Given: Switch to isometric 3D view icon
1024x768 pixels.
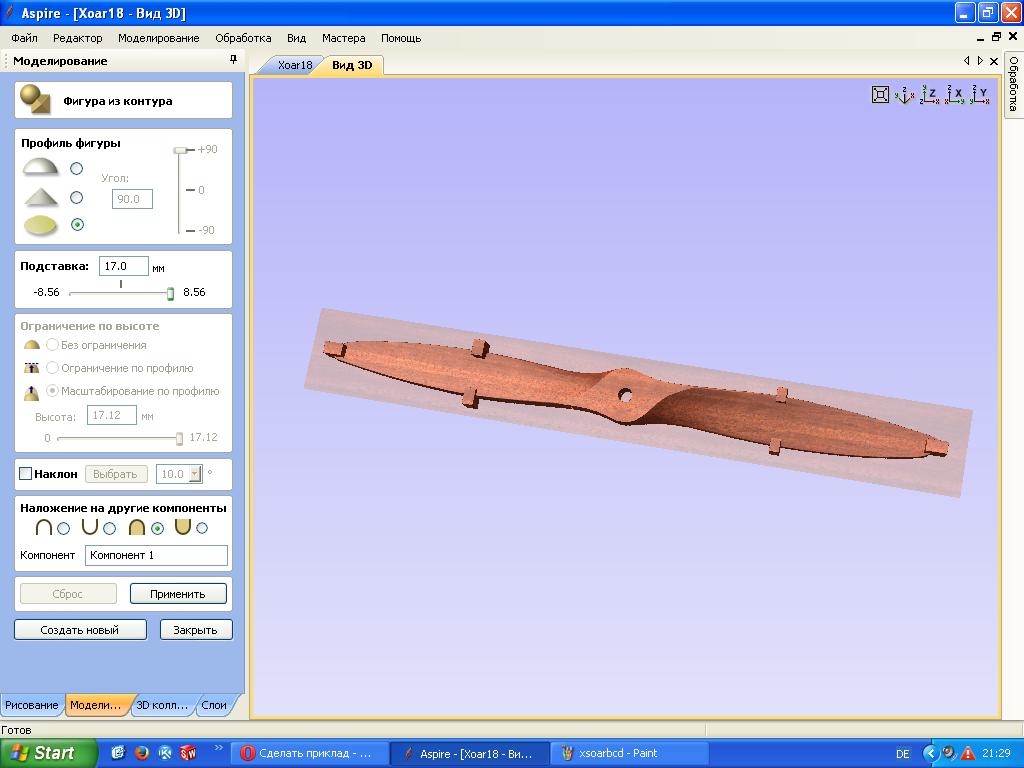Looking at the screenshot, I should (x=904, y=95).
